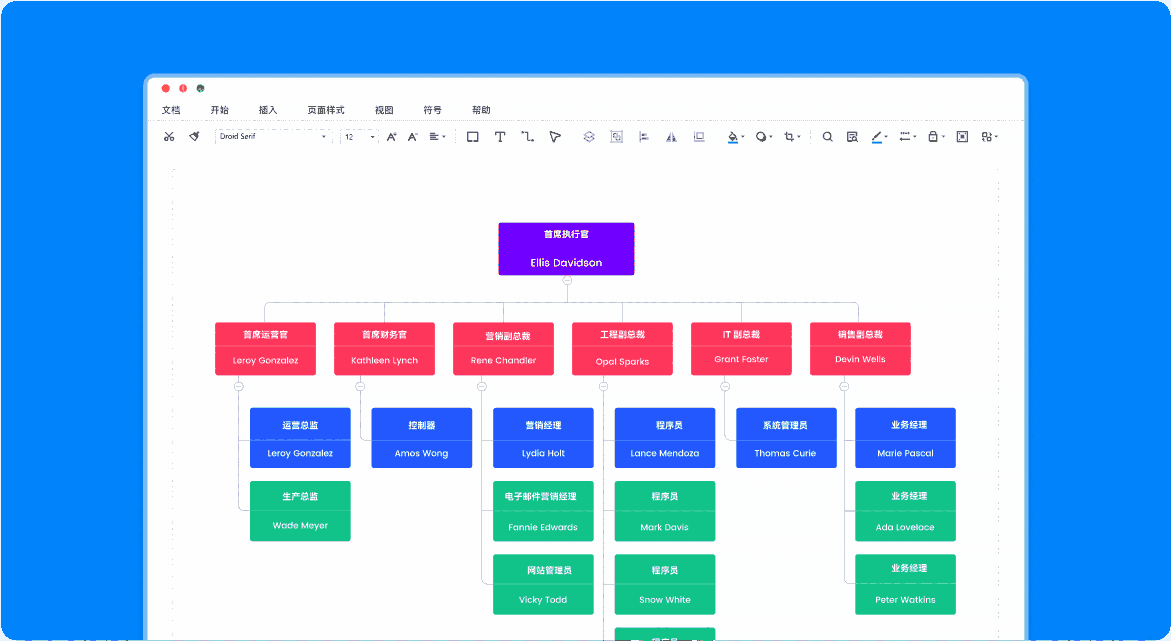Click the align objects left icon
1171x641 pixels.
click(644, 137)
